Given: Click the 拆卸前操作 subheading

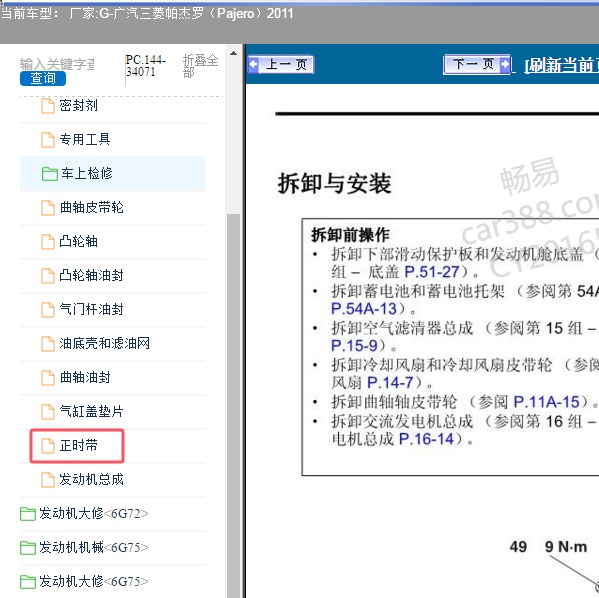Looking at the screenshot, I should [x=350, y=235].
